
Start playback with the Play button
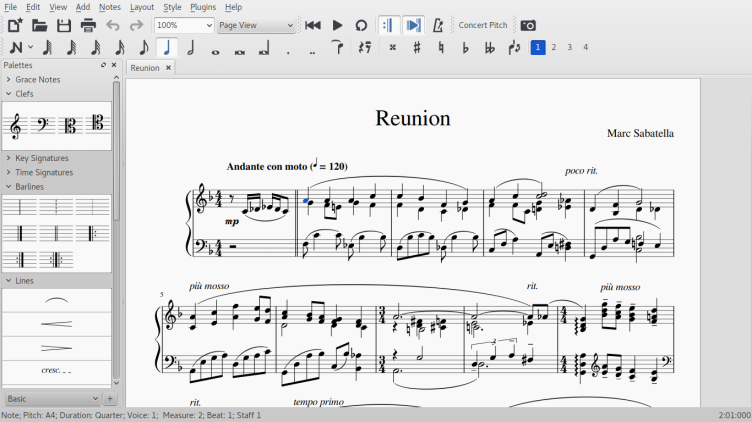tap(337, 25)
